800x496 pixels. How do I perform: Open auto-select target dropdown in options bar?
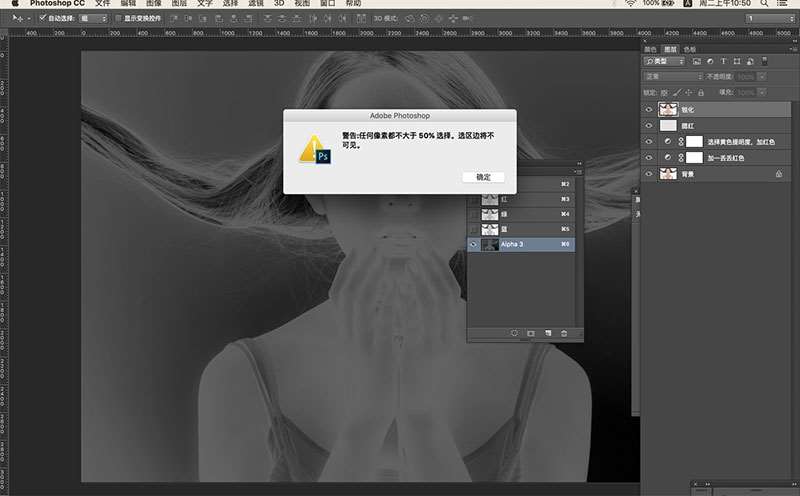pyautogui.click(x=93, y=18)
